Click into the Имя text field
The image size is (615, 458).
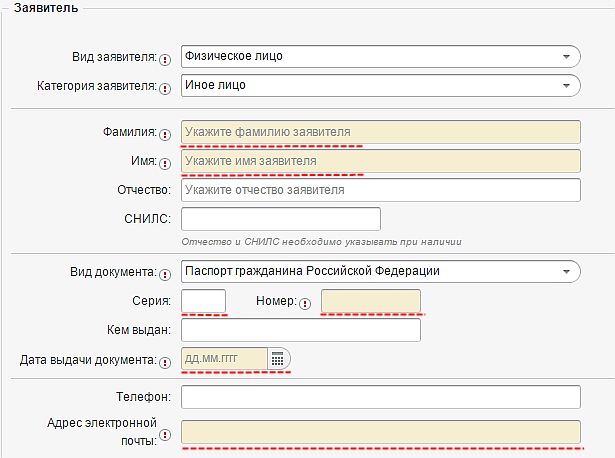(380, 161)
